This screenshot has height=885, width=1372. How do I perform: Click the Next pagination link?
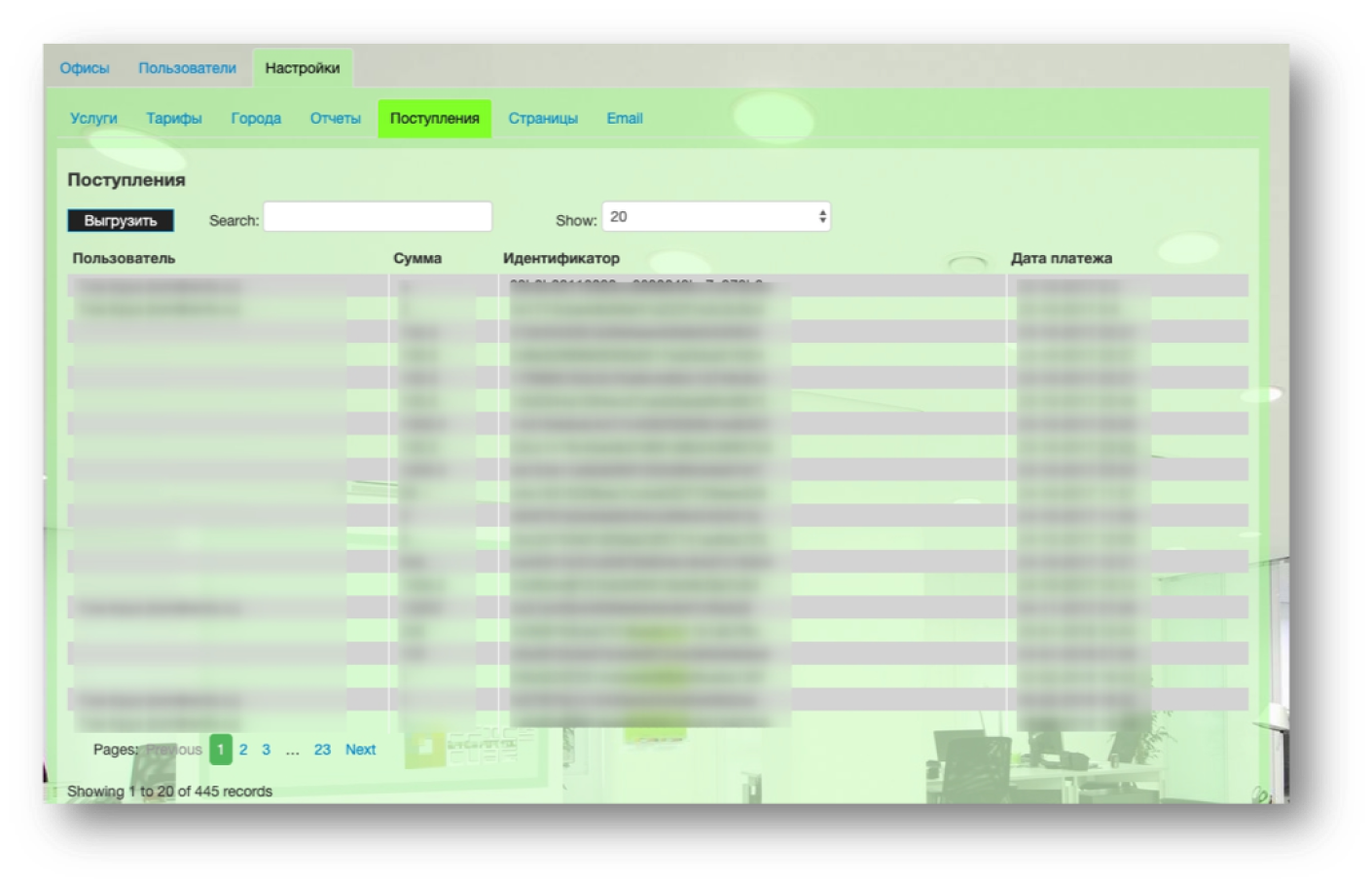[x=360, y=750]
